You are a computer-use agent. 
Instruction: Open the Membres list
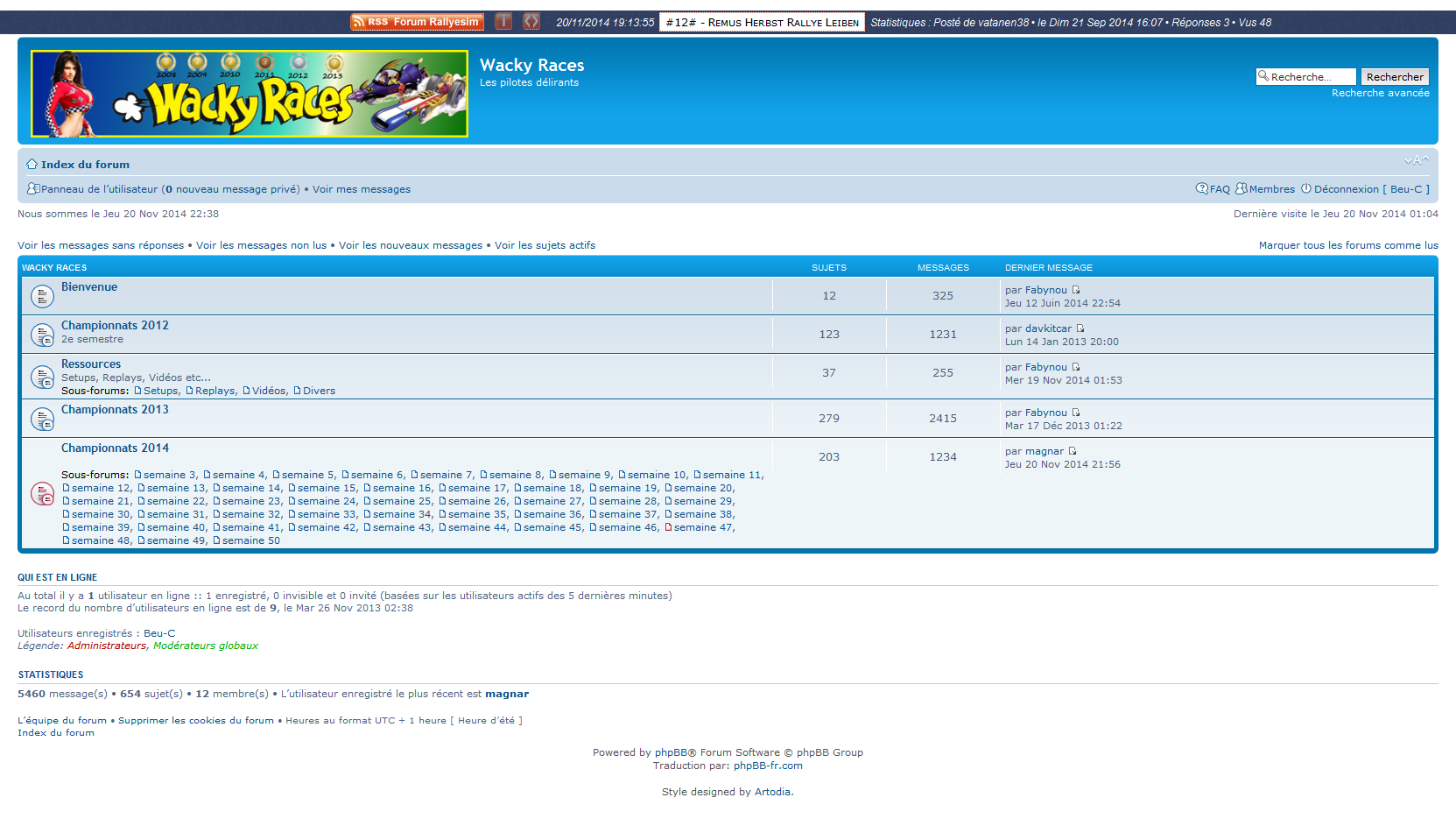click(1271, 189)
